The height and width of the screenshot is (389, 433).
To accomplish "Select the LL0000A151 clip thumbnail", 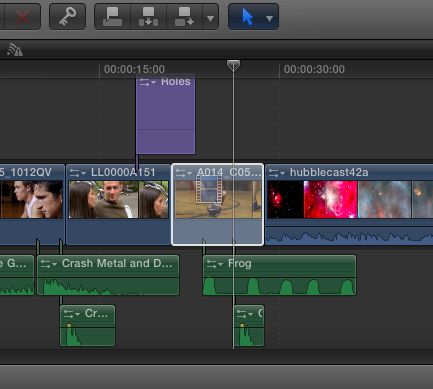I will tap(118, 199).
